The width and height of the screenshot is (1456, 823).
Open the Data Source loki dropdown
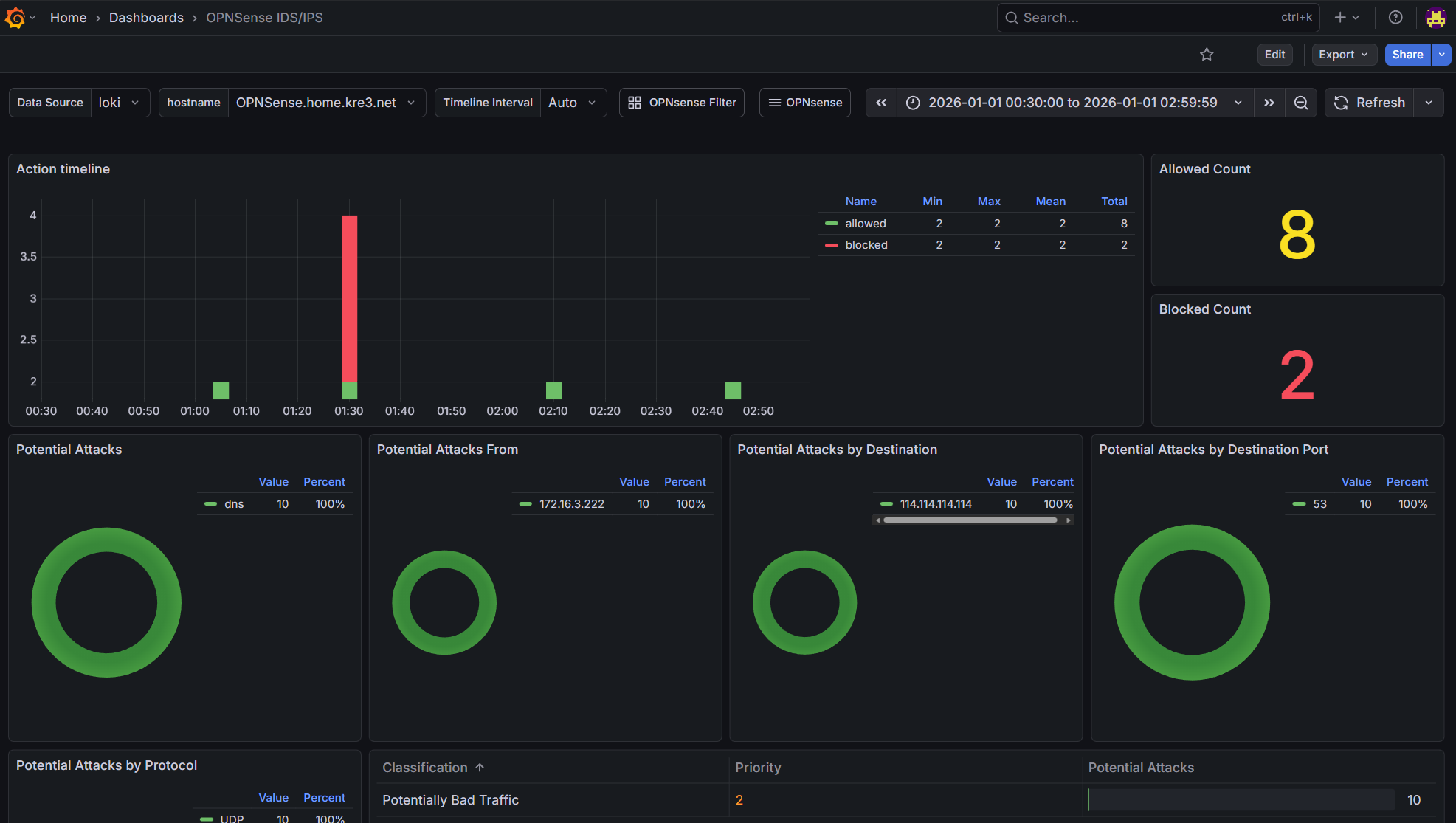(x=120, y=103)
